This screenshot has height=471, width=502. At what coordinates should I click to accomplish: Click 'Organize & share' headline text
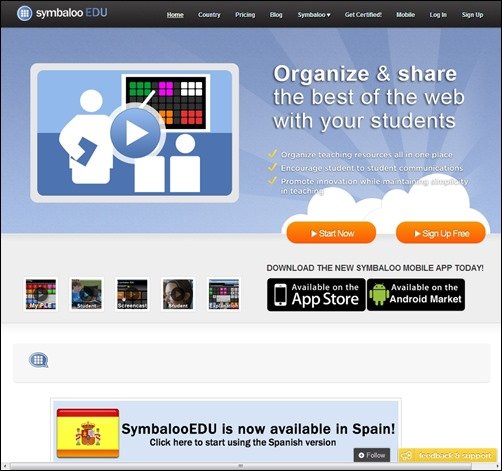365,74
